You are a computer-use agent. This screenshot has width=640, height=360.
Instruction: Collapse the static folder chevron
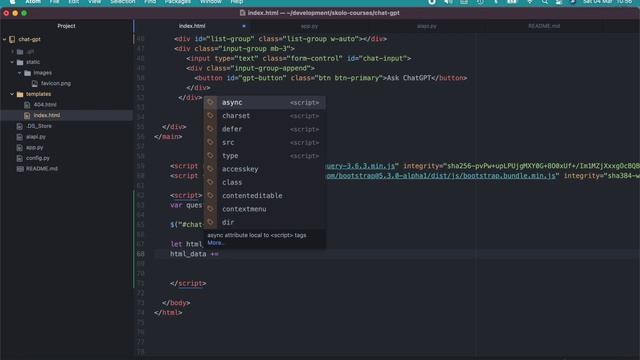tap(12, 62)
